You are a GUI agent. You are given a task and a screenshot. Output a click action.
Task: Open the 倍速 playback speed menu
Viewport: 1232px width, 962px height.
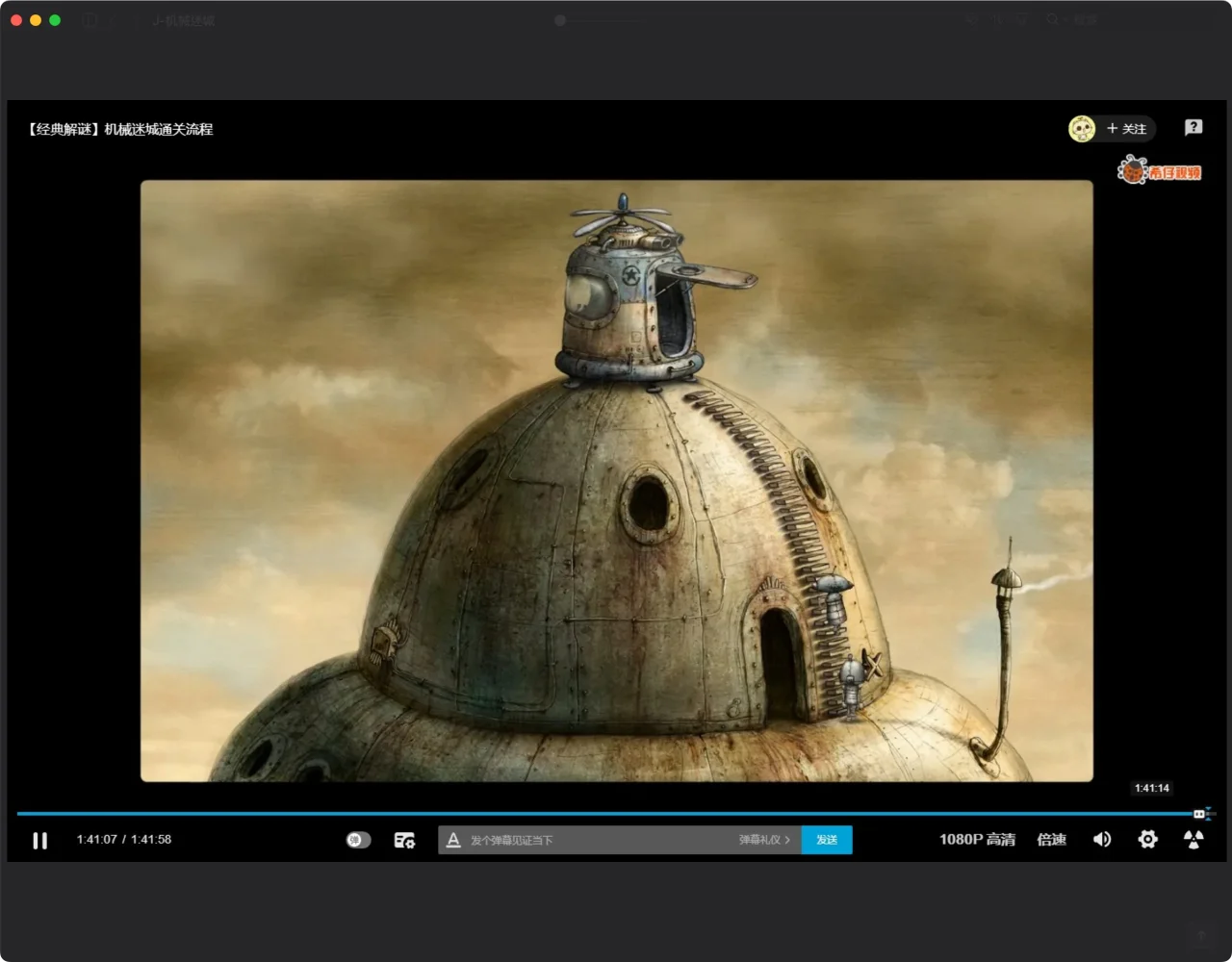[1051, 840]
